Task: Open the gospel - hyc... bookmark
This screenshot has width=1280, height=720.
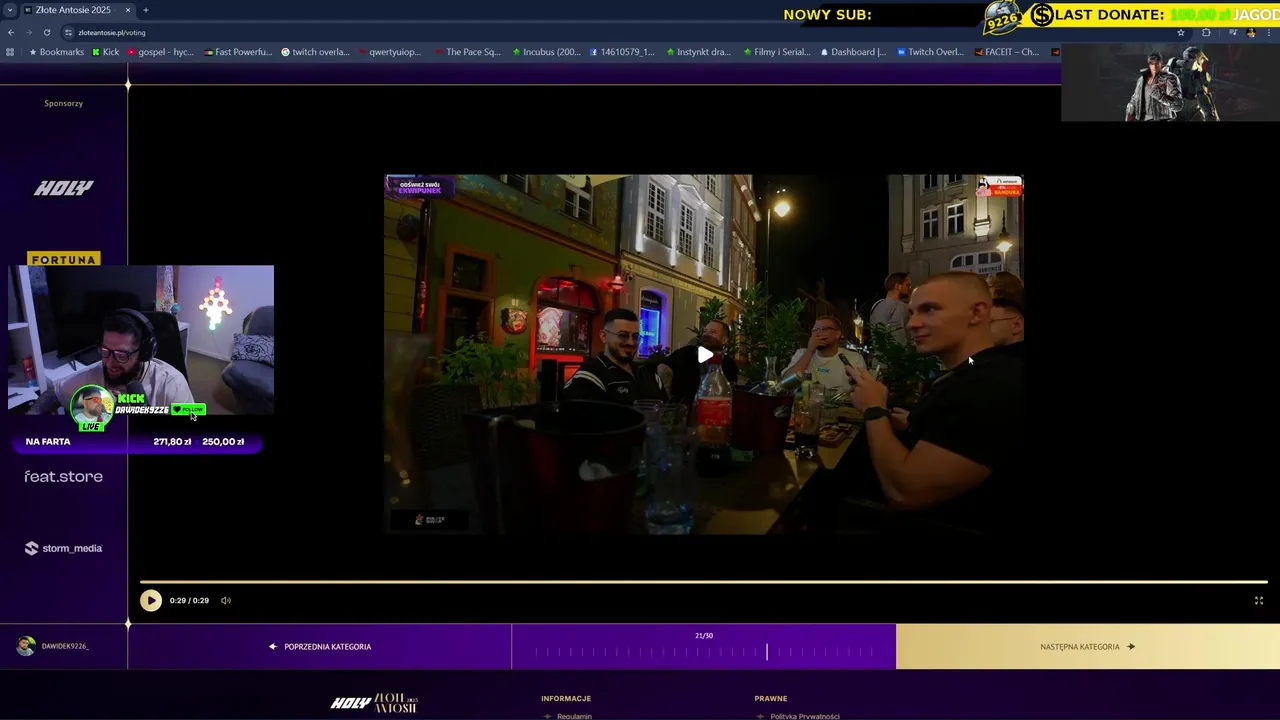Action: 160,52
